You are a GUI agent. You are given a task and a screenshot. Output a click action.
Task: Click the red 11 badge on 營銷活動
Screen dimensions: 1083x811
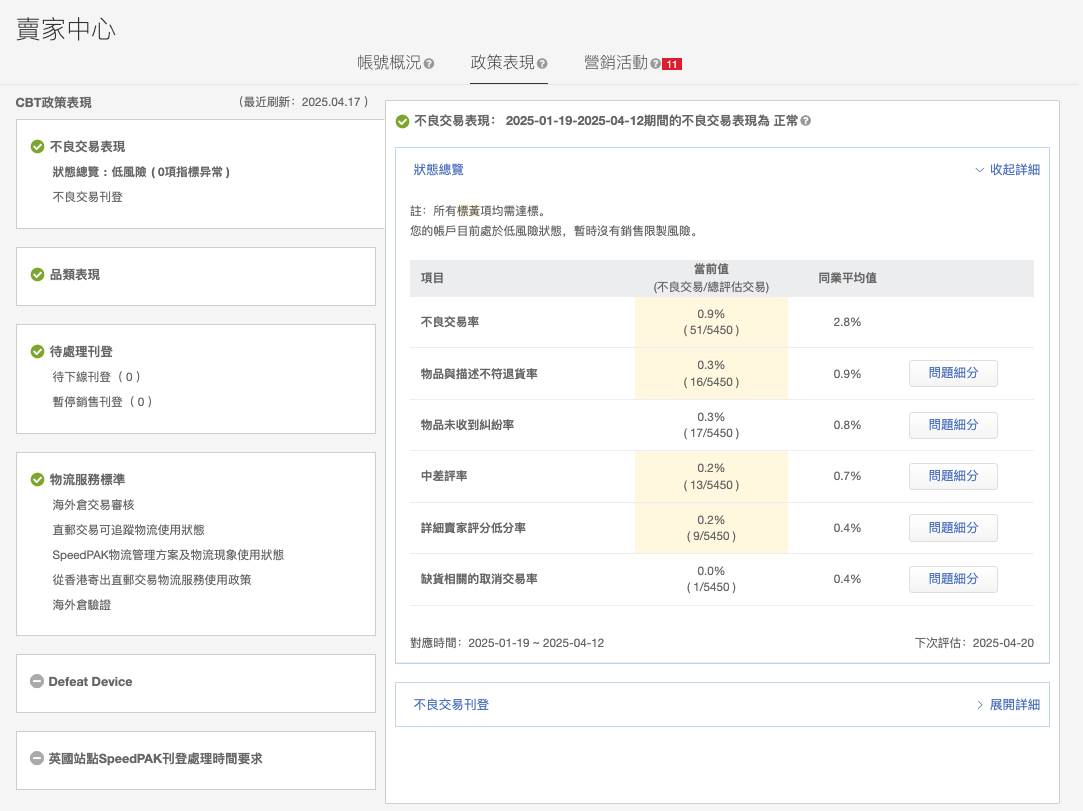pyautogui.click(x=672, y=64)
